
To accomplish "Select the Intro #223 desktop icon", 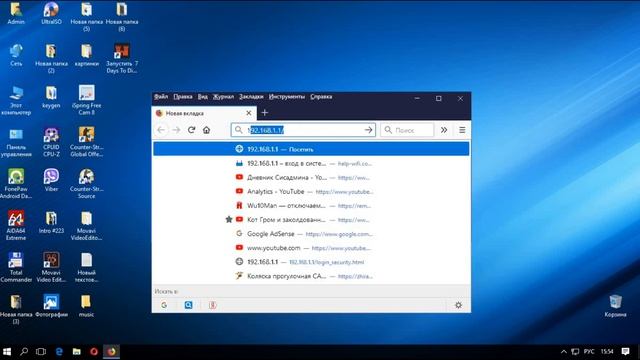I will point(51,222).
